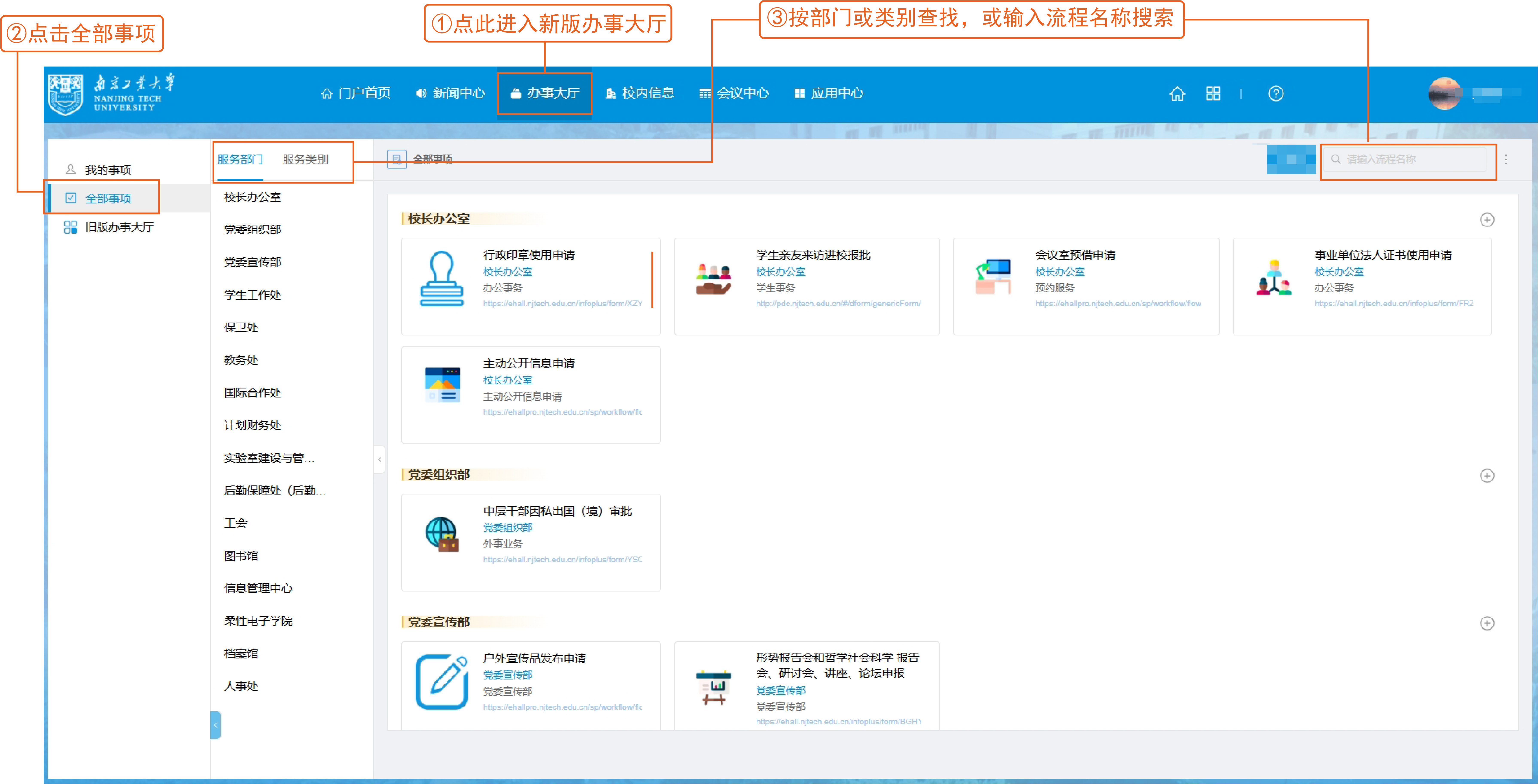1538x784 pixels.
Task: Select 柔性电子学院 in department list
Action: pos(258,621)
